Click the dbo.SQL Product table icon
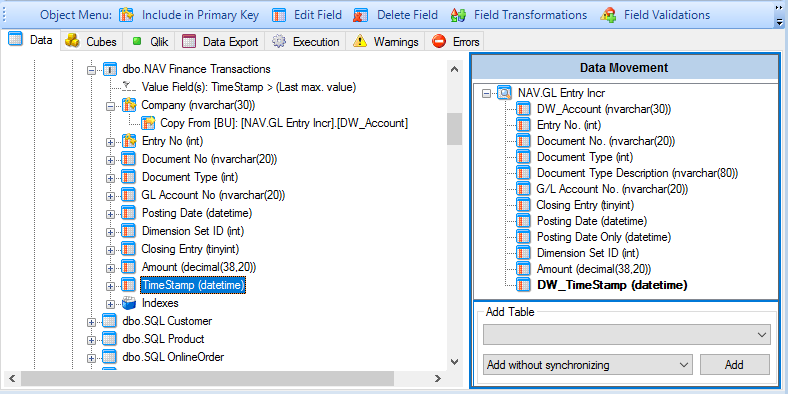The width and height of the screenshot is (788, 394). (110, 339)
